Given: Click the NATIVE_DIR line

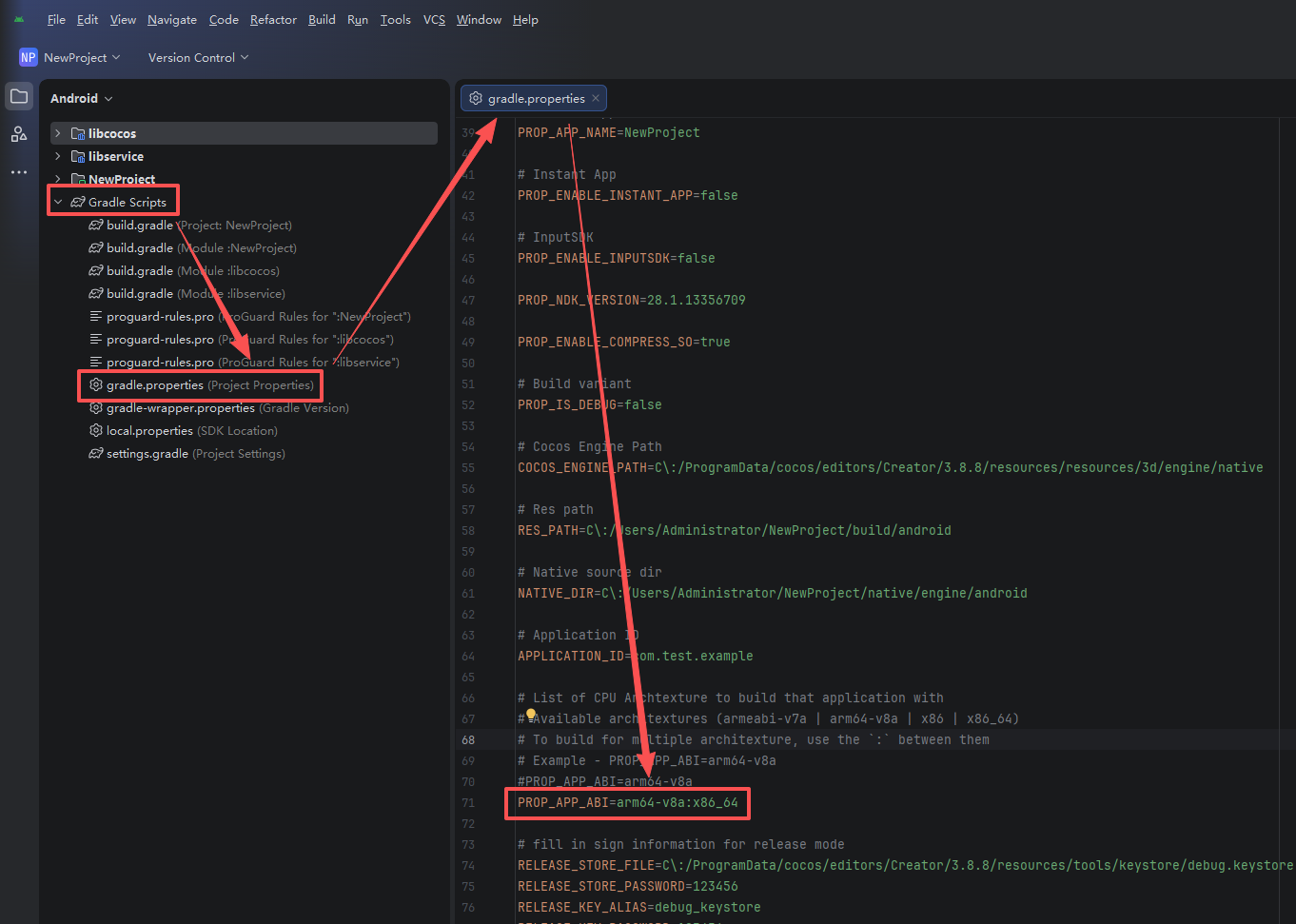Looking at the screenshot, I should 773,593.
